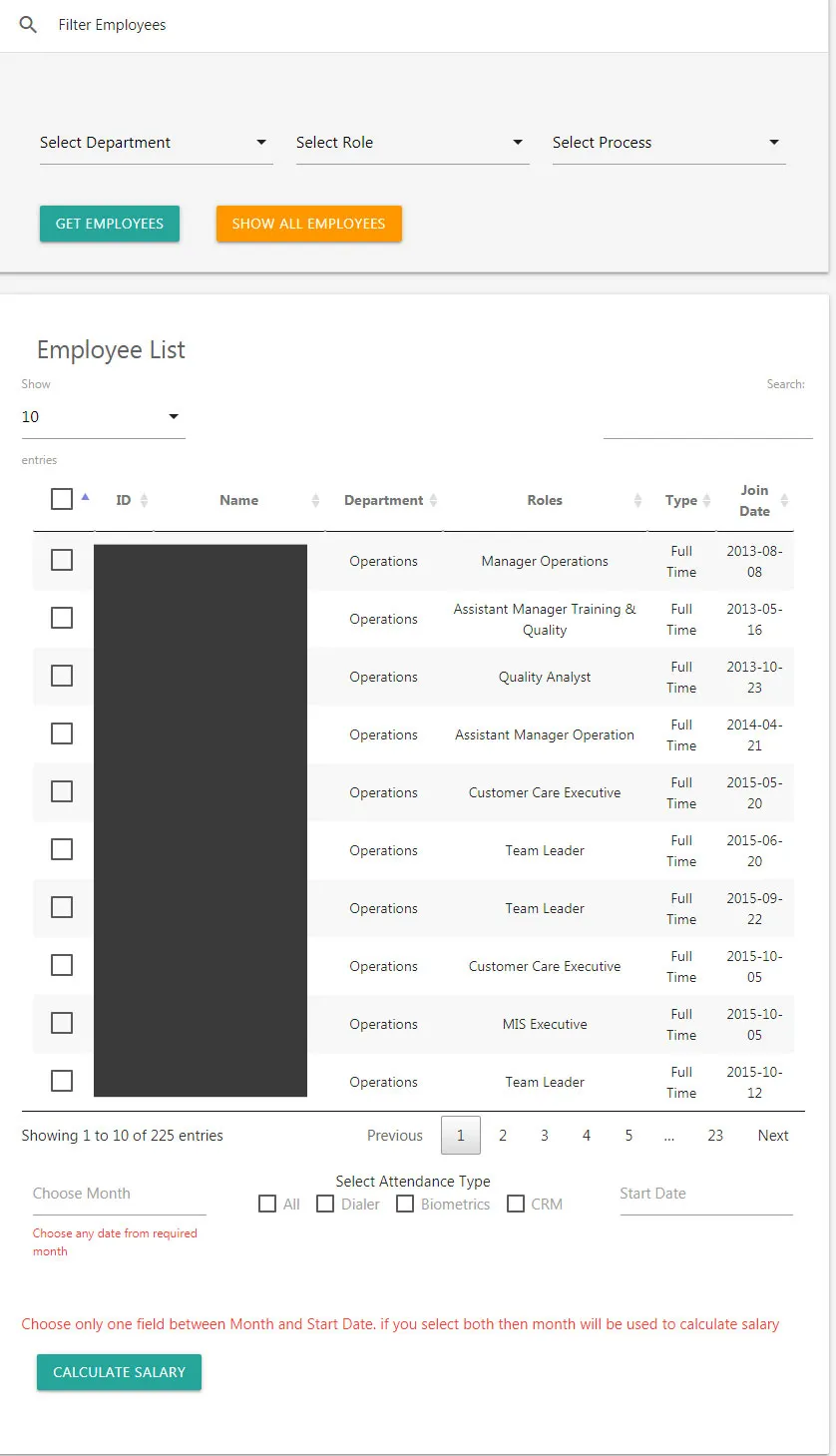Viewport: 836px width, 1456px height.
Task: Click the 'Manager Operations' role cell
Action: 545,562
